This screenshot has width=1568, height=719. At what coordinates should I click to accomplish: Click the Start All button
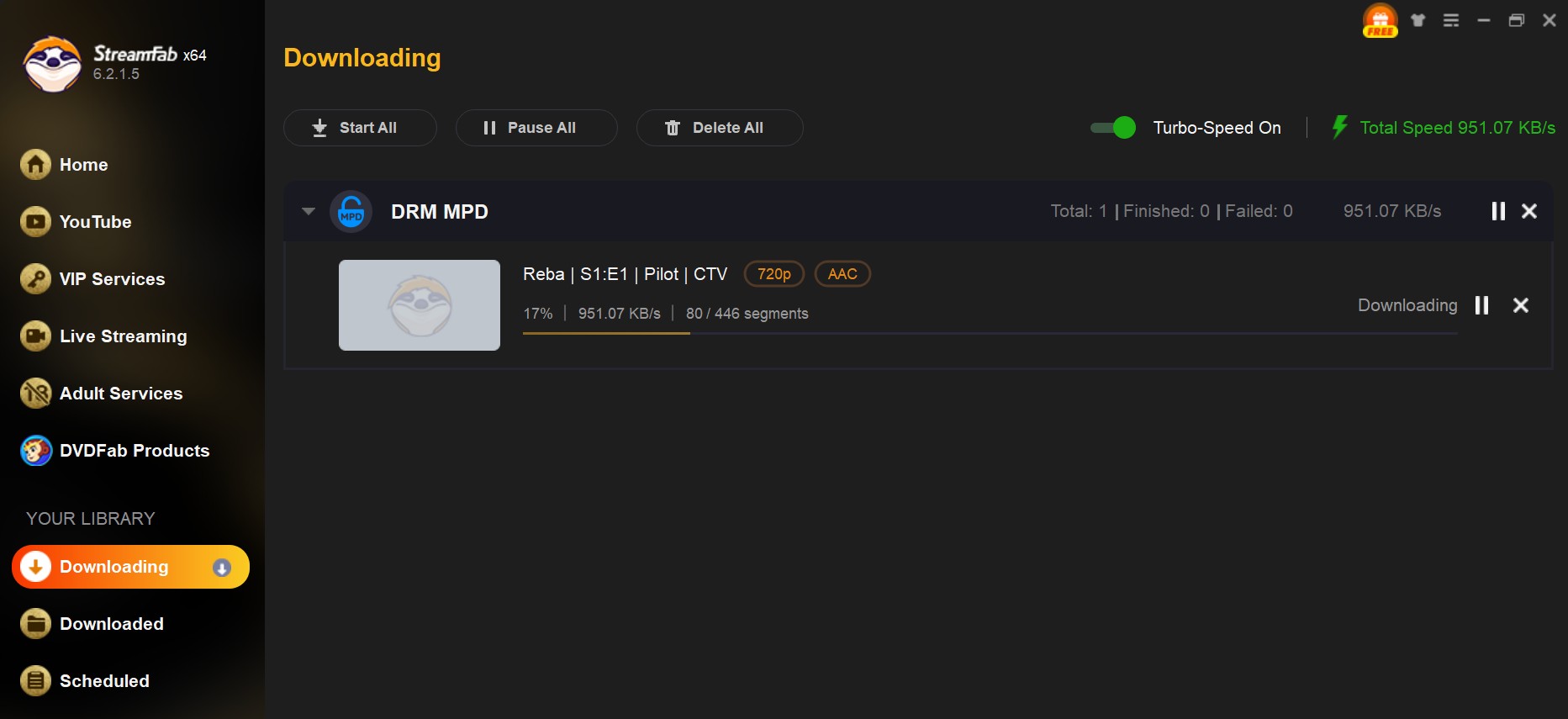tap(360, 128)
